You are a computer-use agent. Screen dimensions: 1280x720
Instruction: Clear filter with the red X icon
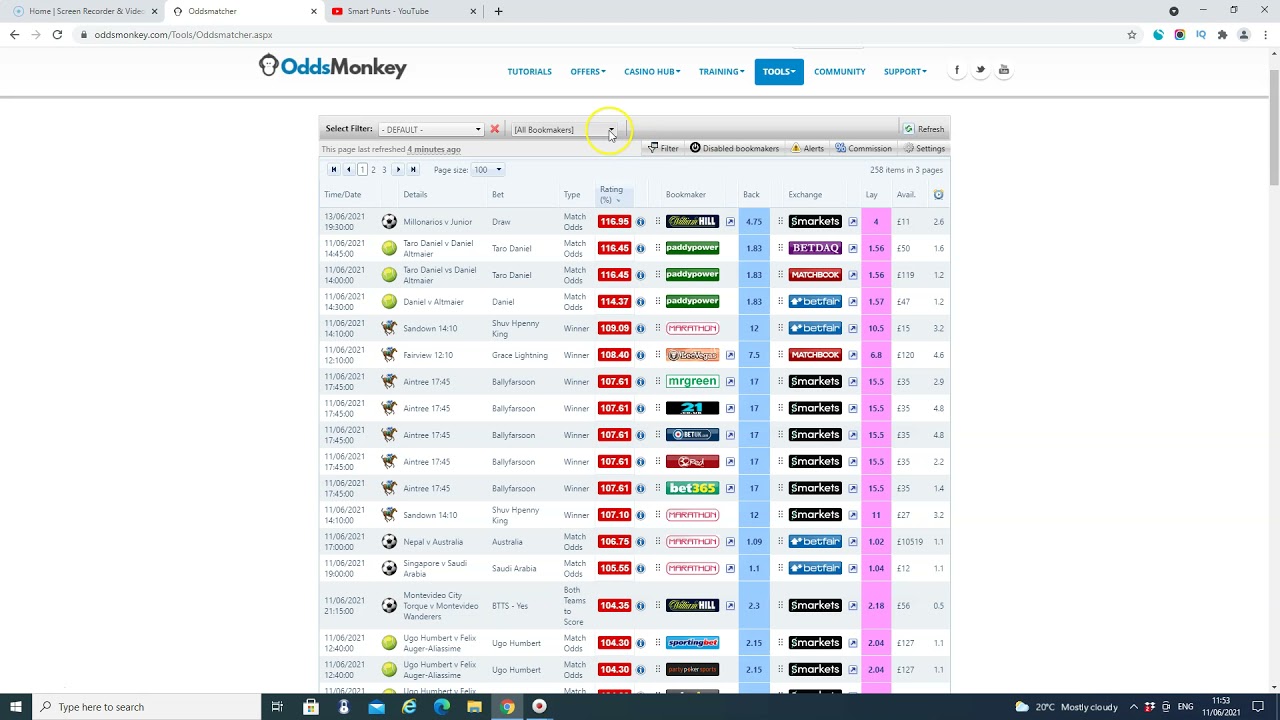(494, 129)
